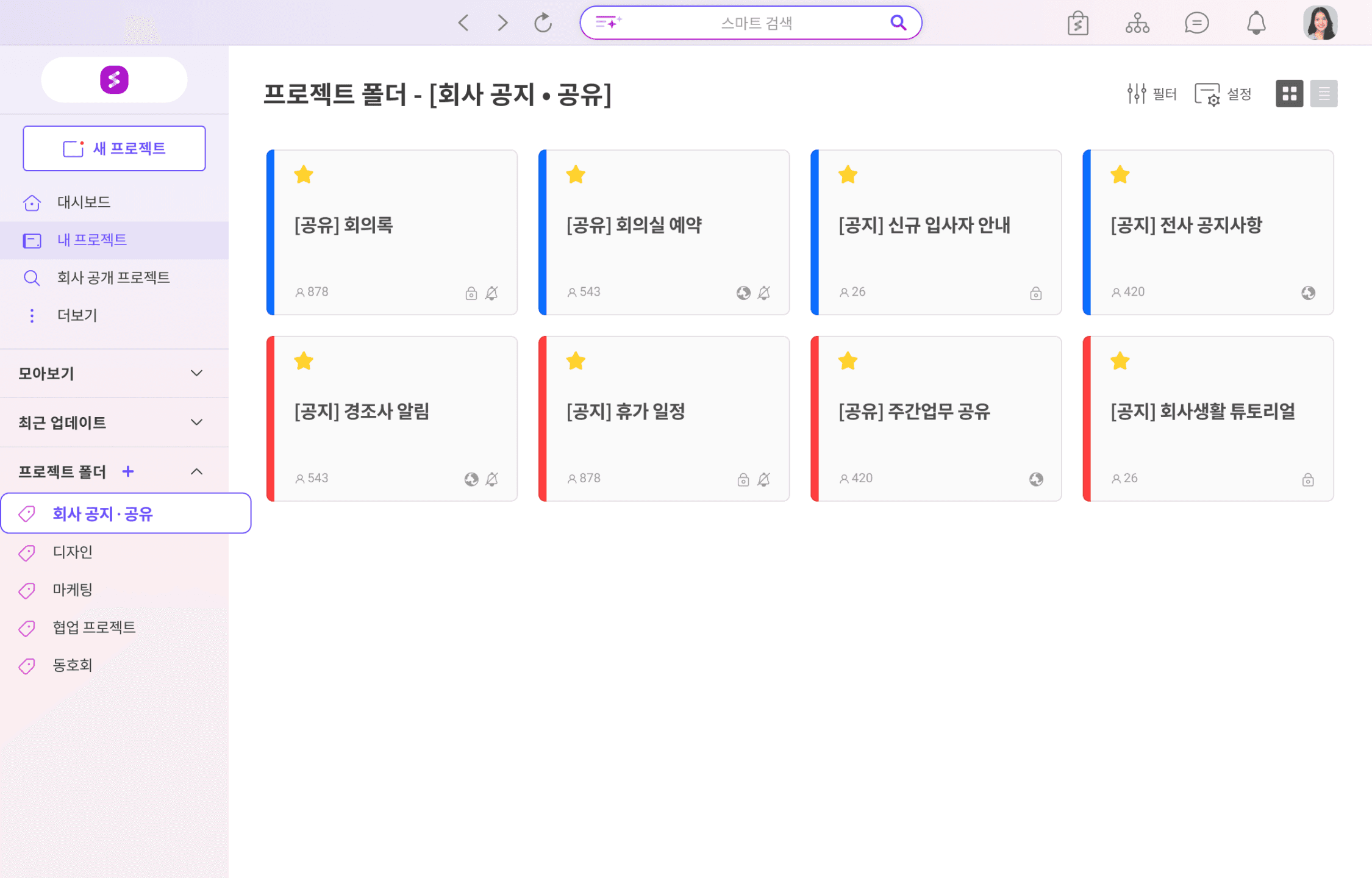Viewport: 1372px width, 878px height.
Task: Click the 새 프로젝트 button
Action: 114,148
